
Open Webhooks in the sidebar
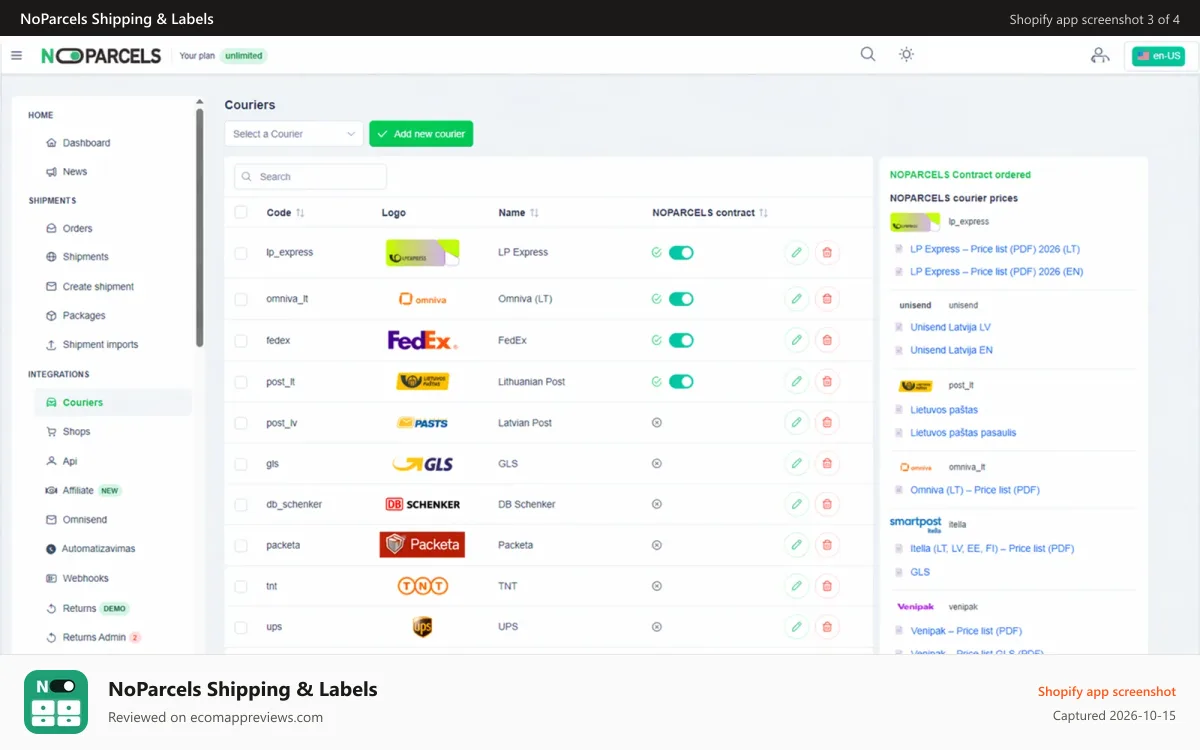[85, 578]
